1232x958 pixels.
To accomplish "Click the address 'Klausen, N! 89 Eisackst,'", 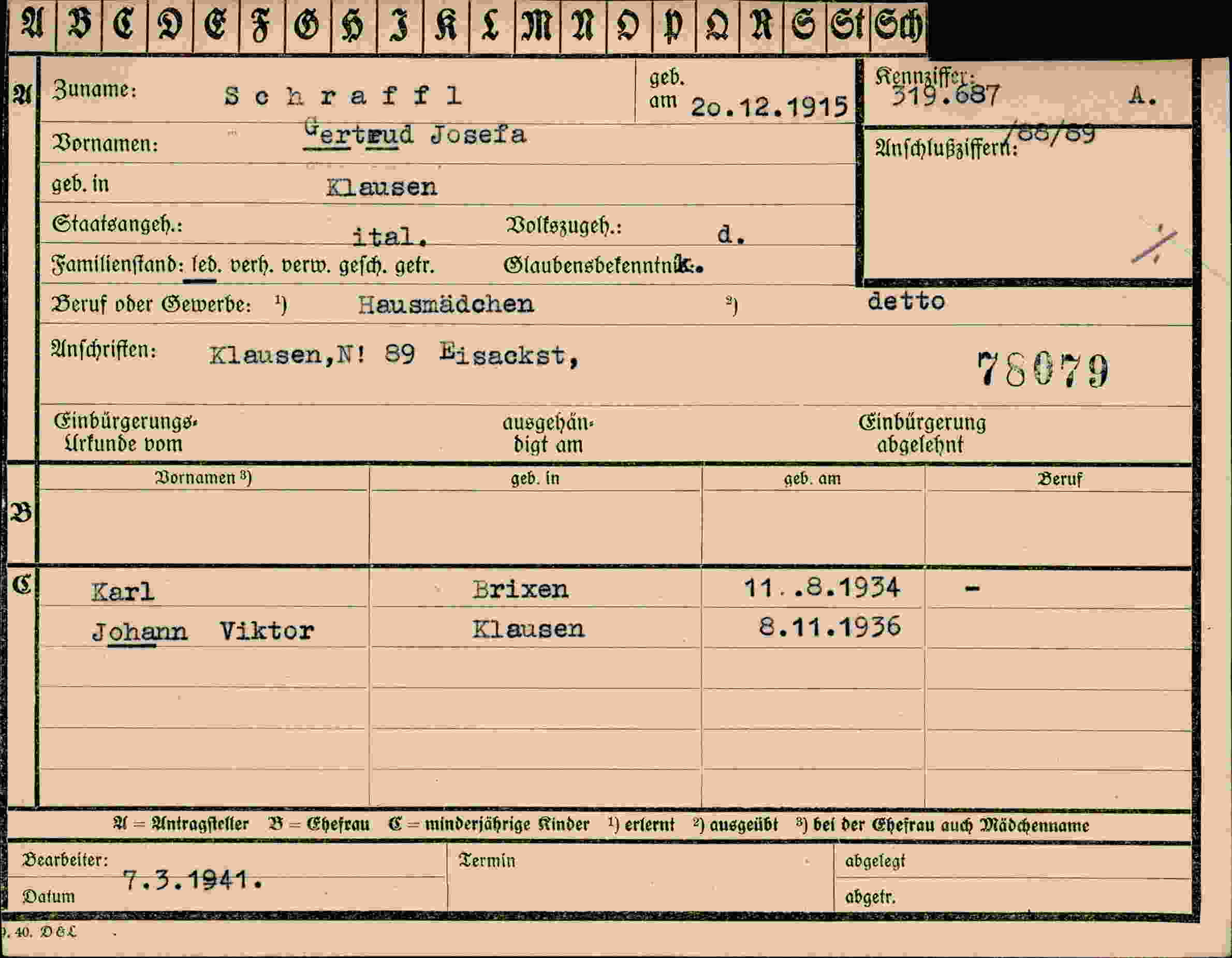I will (394, 355).
